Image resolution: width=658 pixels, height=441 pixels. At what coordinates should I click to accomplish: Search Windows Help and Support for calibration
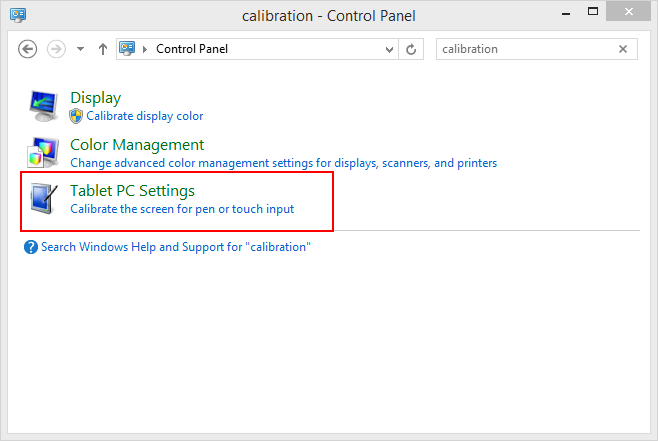tap(176, 247)
